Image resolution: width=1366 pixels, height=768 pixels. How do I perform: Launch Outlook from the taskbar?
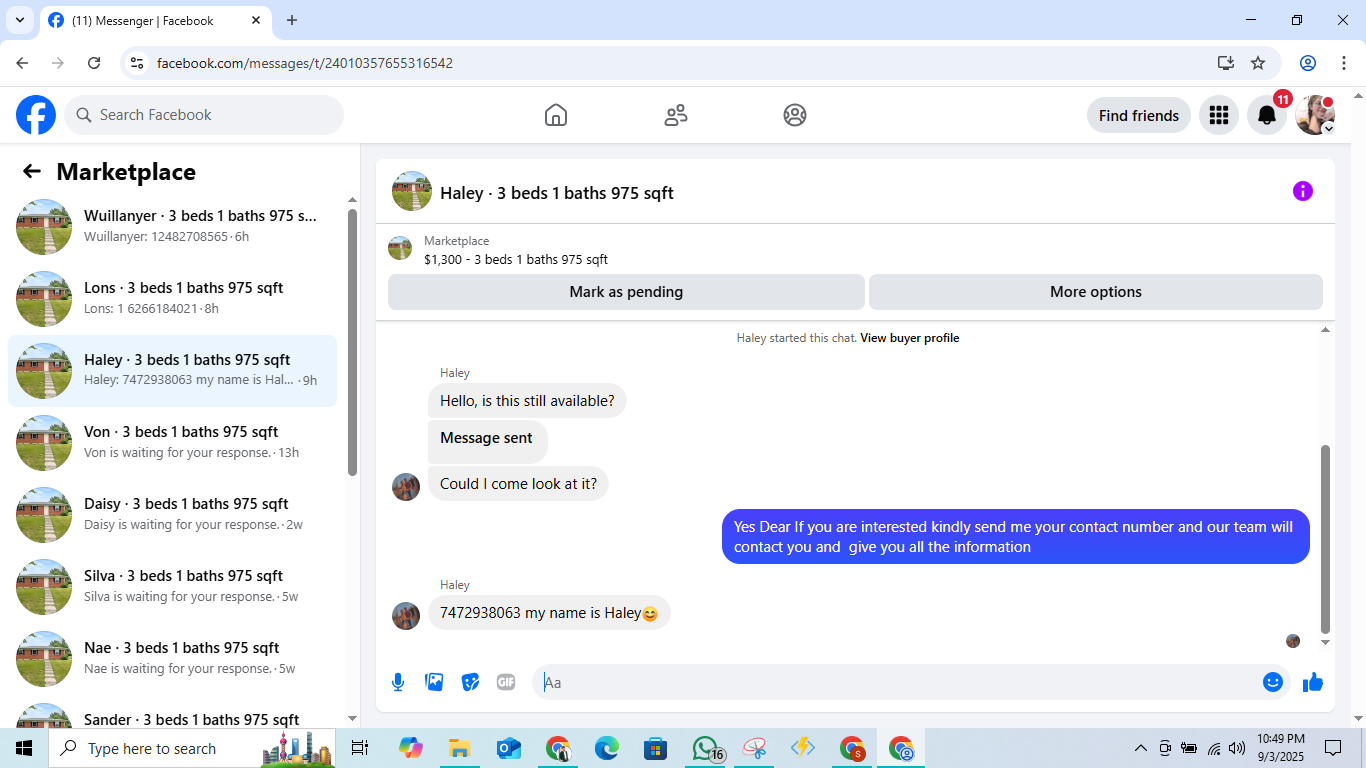[509, 748]
